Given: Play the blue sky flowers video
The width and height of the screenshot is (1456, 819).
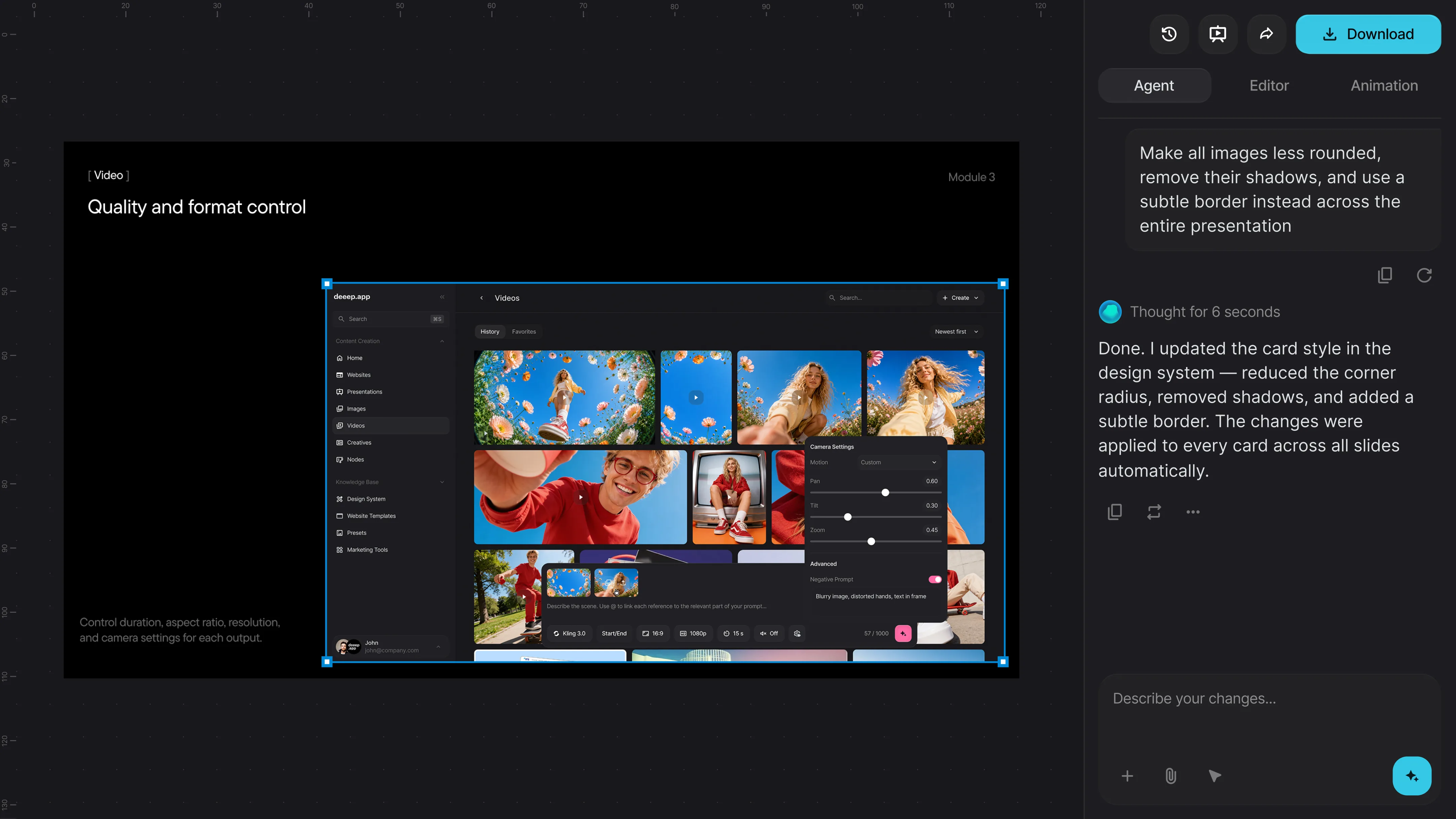Looking at the screenshot, I should click(x=696, y=397).
